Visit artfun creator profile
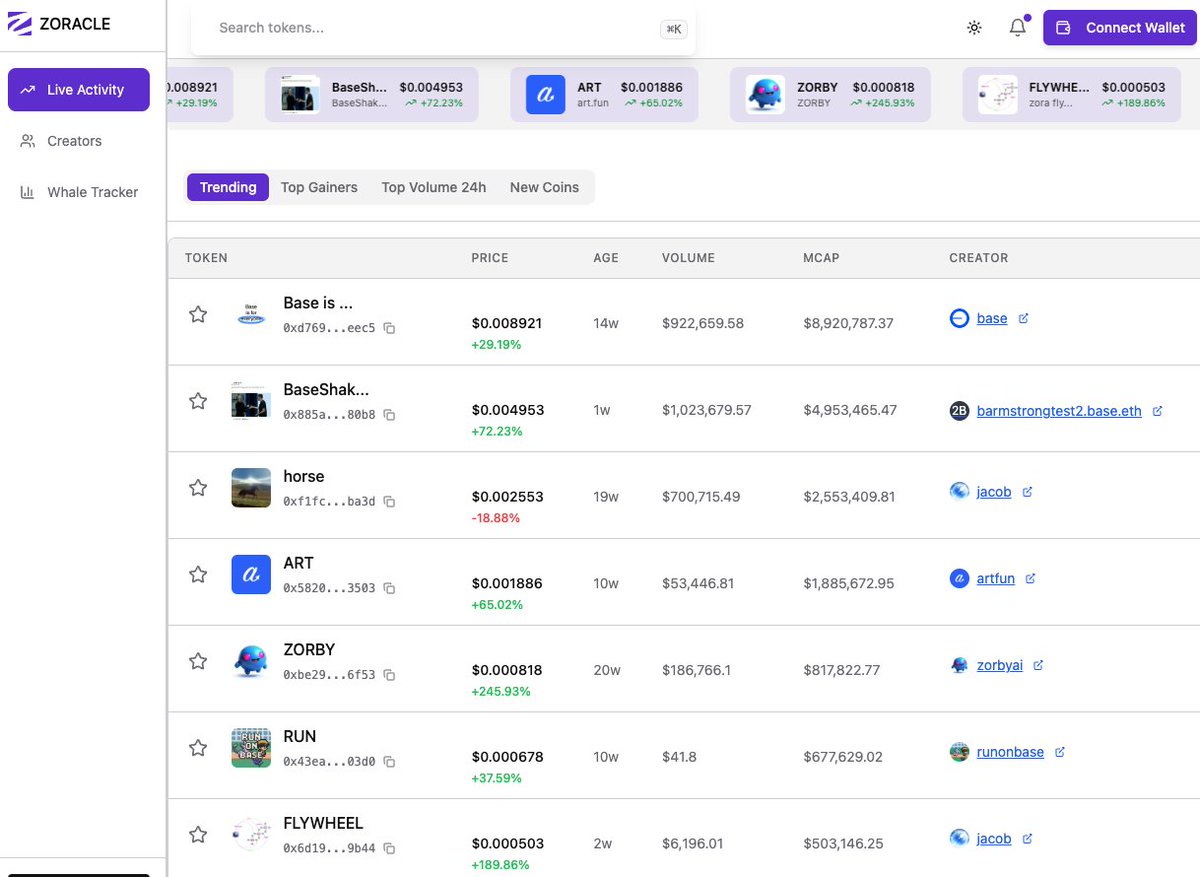Image resolution: width=1200 pixels, height=877 pixels. tap(996, 578)
